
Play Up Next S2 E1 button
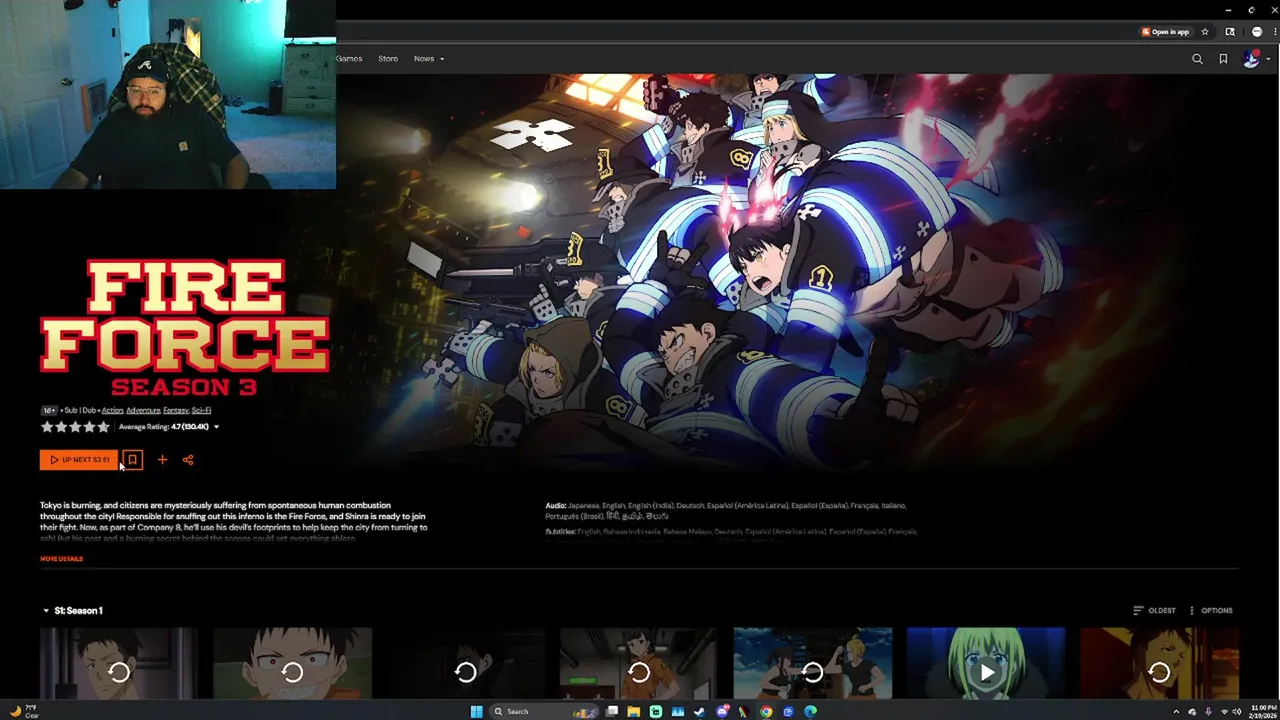point(79,460)
